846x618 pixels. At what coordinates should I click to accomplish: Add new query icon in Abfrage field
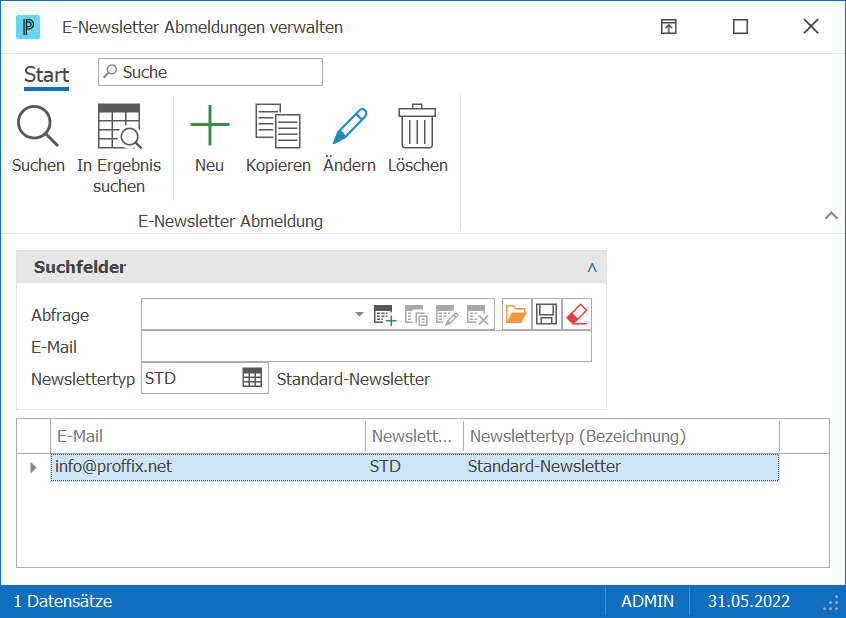(x=385, y=315)
